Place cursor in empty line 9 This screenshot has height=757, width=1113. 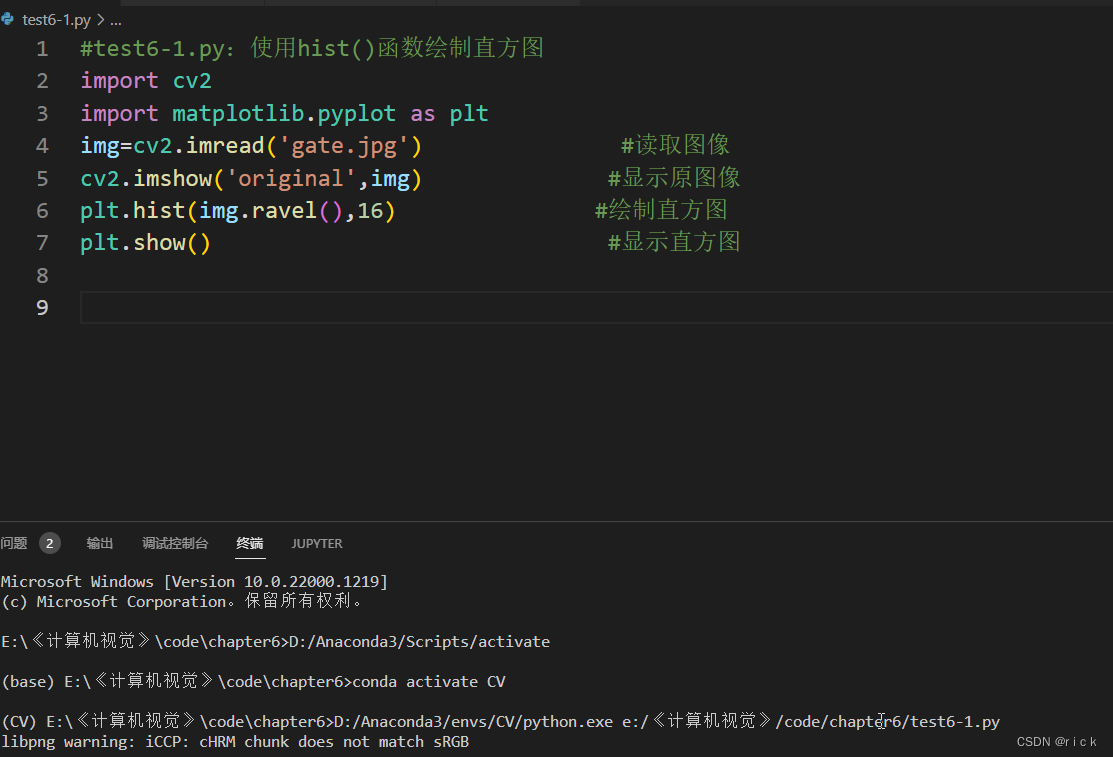tap(596, 307)
